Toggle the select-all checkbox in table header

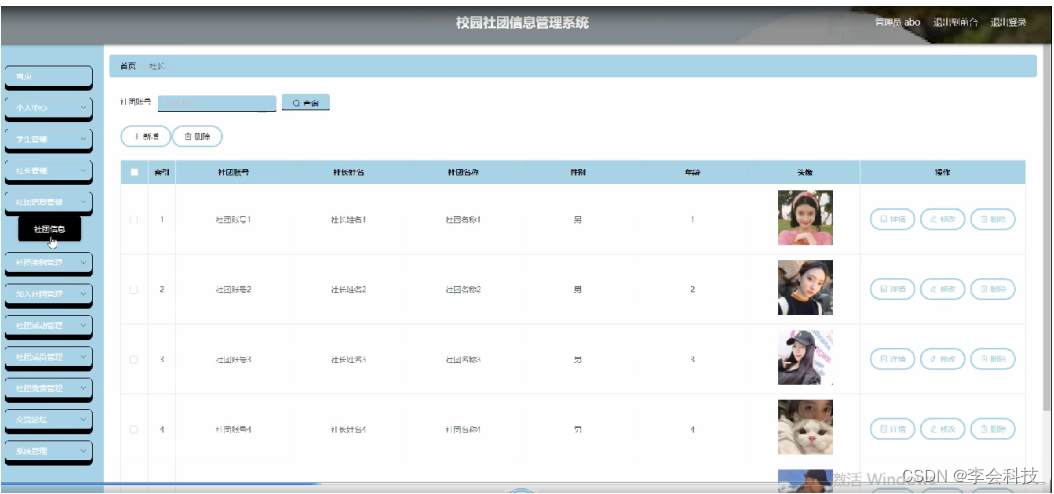[134, 172]
